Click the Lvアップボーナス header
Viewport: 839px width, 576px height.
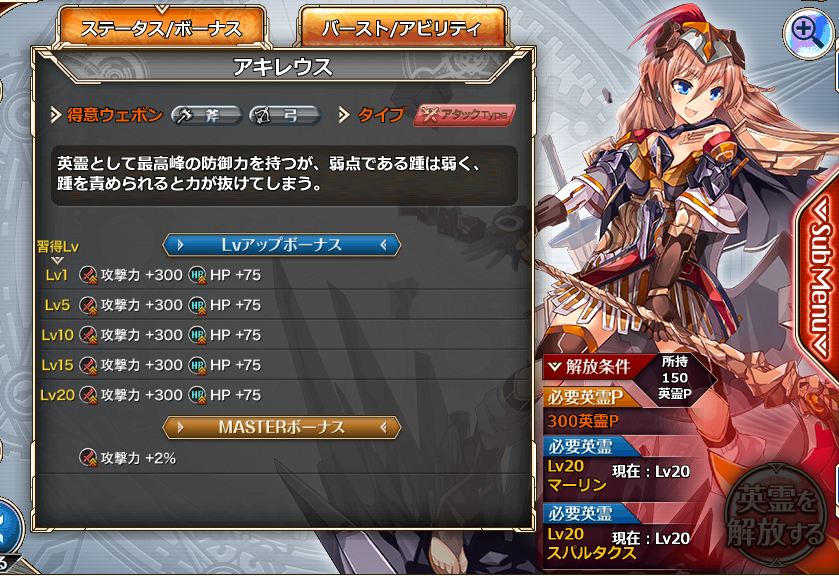281,245
